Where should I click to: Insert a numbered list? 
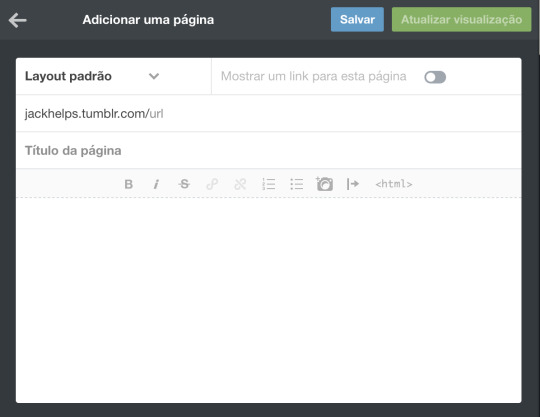pos(268,184)
